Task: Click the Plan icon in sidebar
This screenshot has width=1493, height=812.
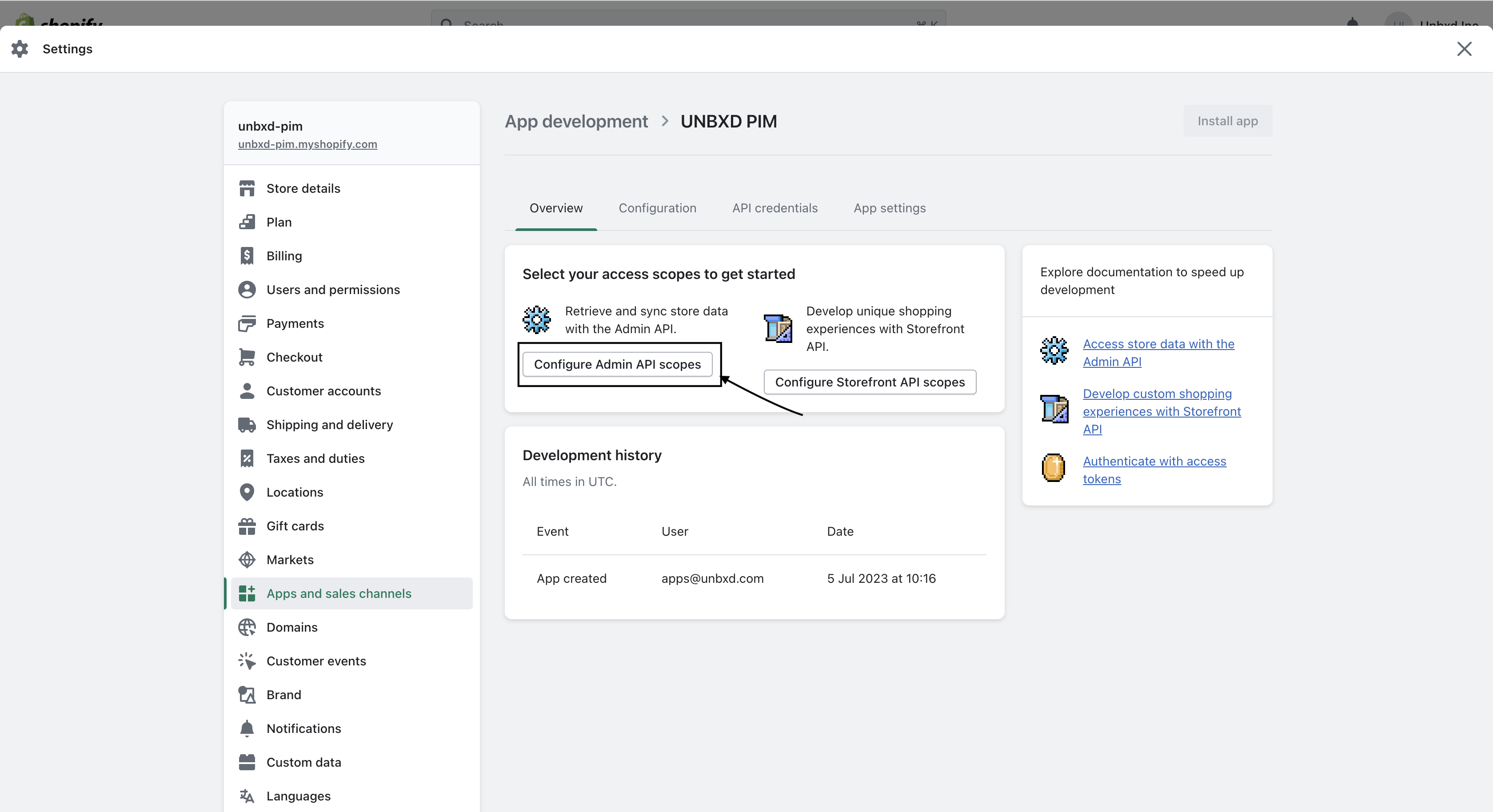Action: (x=247, y=222)
